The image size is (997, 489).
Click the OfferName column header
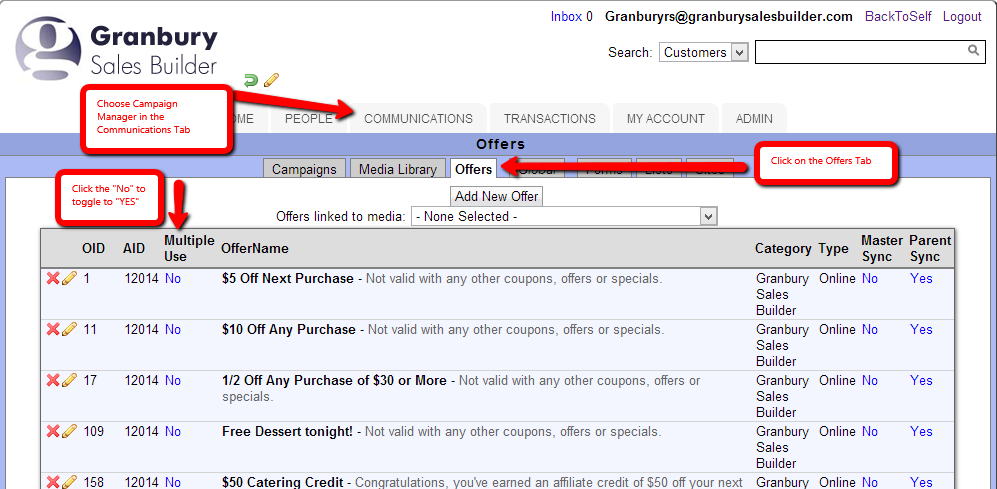coord(254,249)
